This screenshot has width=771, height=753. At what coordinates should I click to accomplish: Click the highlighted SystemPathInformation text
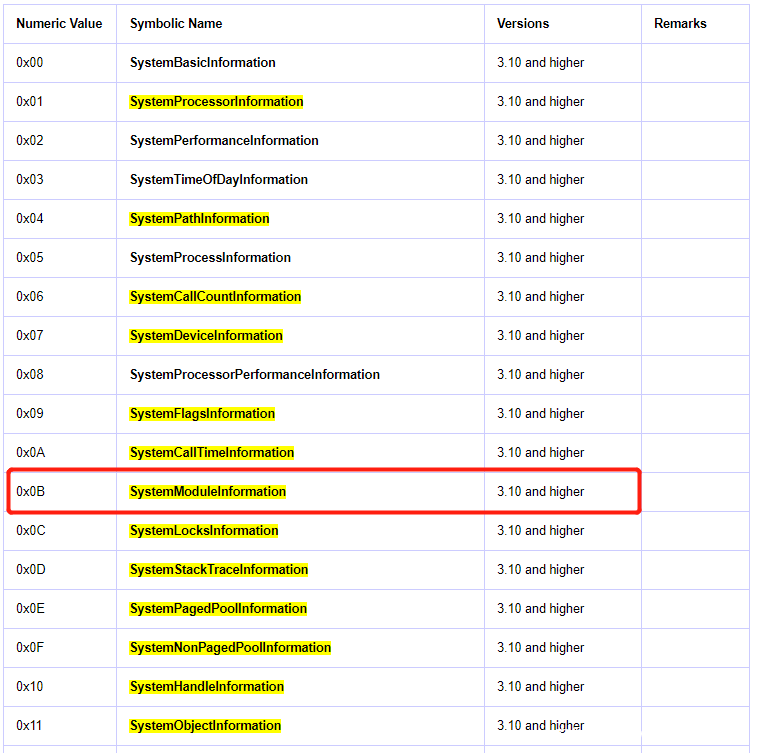(x=199, y=218)
